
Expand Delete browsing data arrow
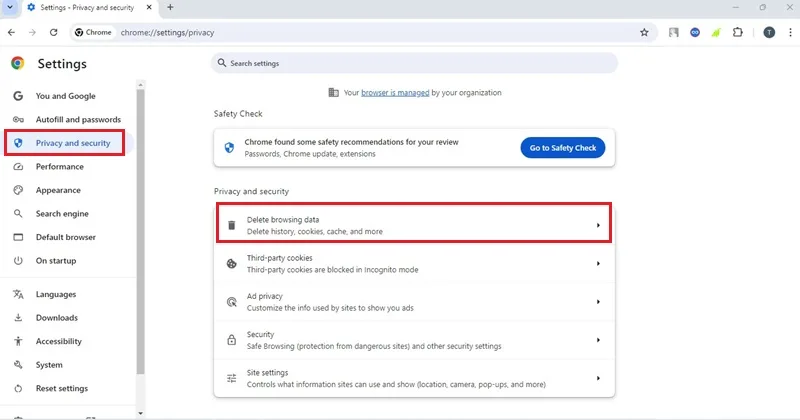598,225
